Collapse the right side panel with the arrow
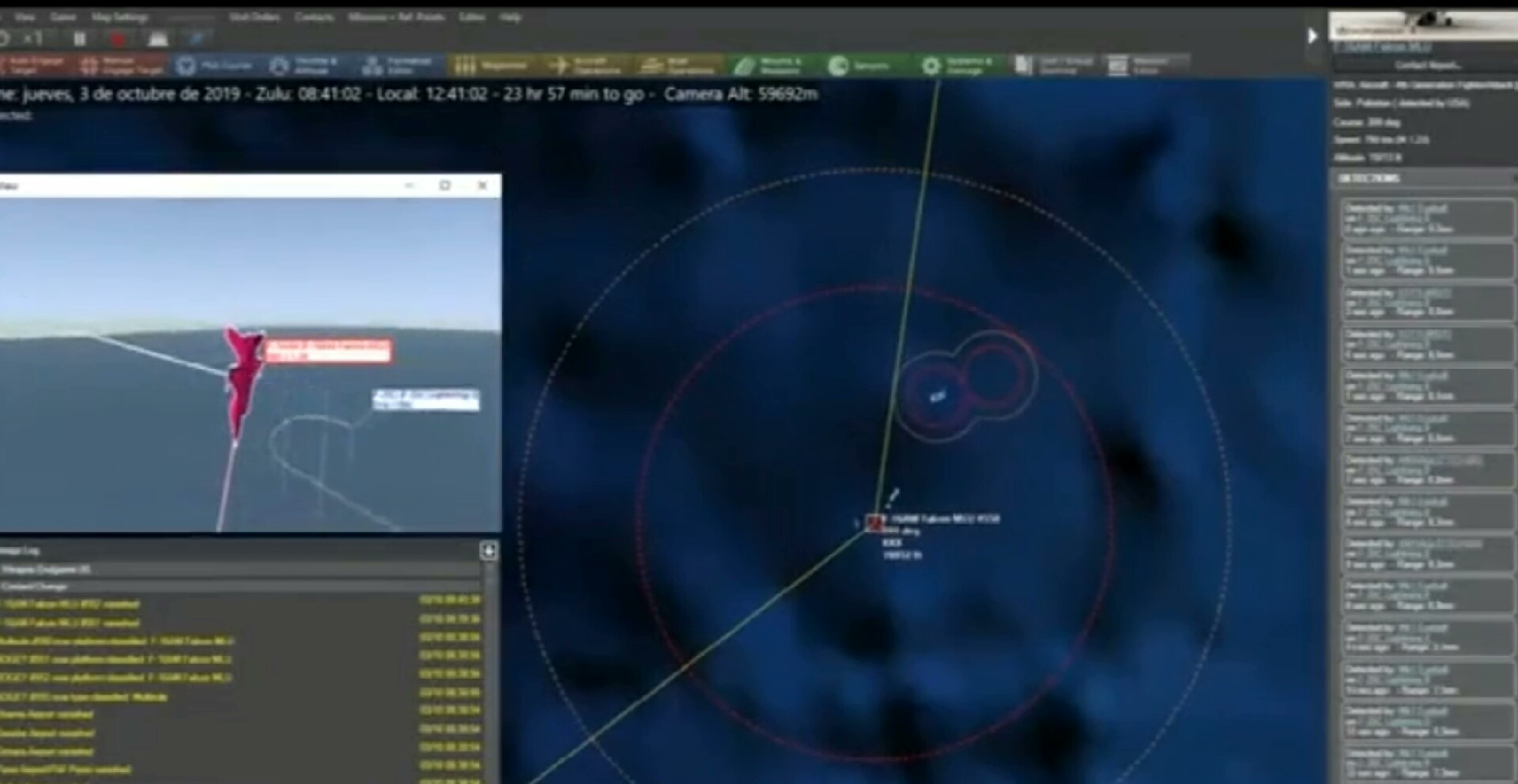Image resolution: width=1518 pixels, height=784 pixels. (x=1312, y=36)
